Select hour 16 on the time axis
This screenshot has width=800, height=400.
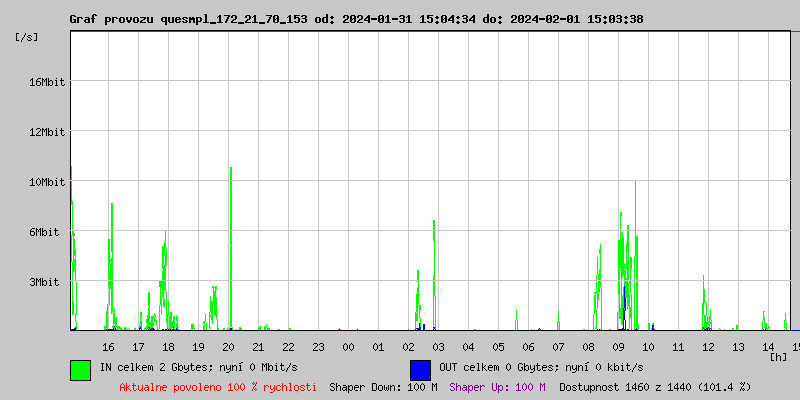point(108,347)
